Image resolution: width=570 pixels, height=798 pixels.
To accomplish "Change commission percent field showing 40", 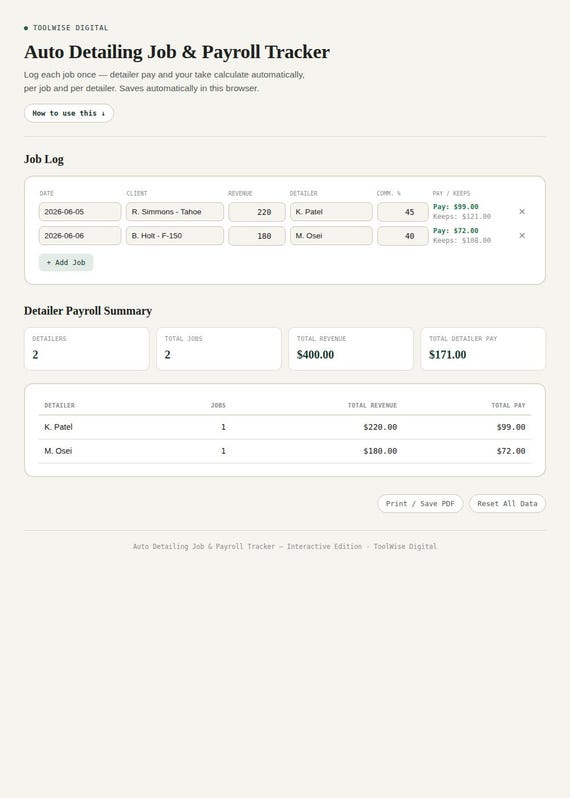I will 403,236.
